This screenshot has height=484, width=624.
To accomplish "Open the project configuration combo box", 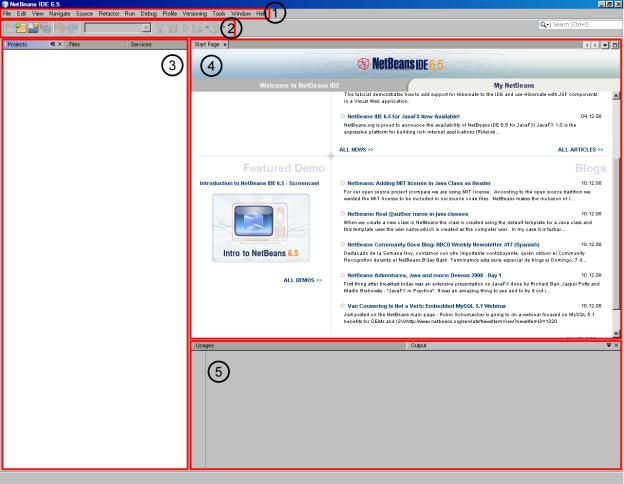I will tap(117, 28).
